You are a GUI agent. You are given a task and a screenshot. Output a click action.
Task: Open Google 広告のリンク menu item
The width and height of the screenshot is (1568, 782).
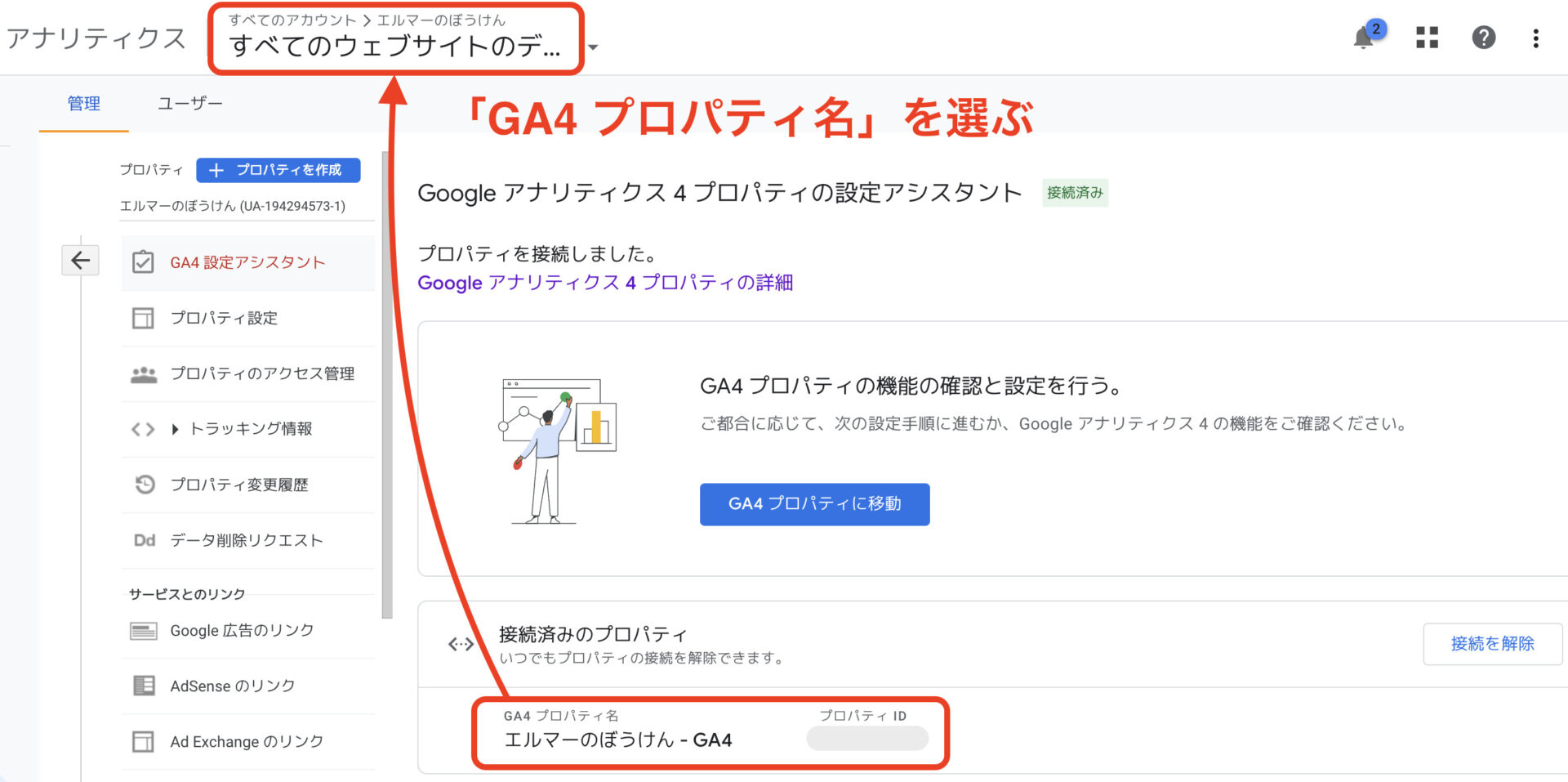point(248,631)
